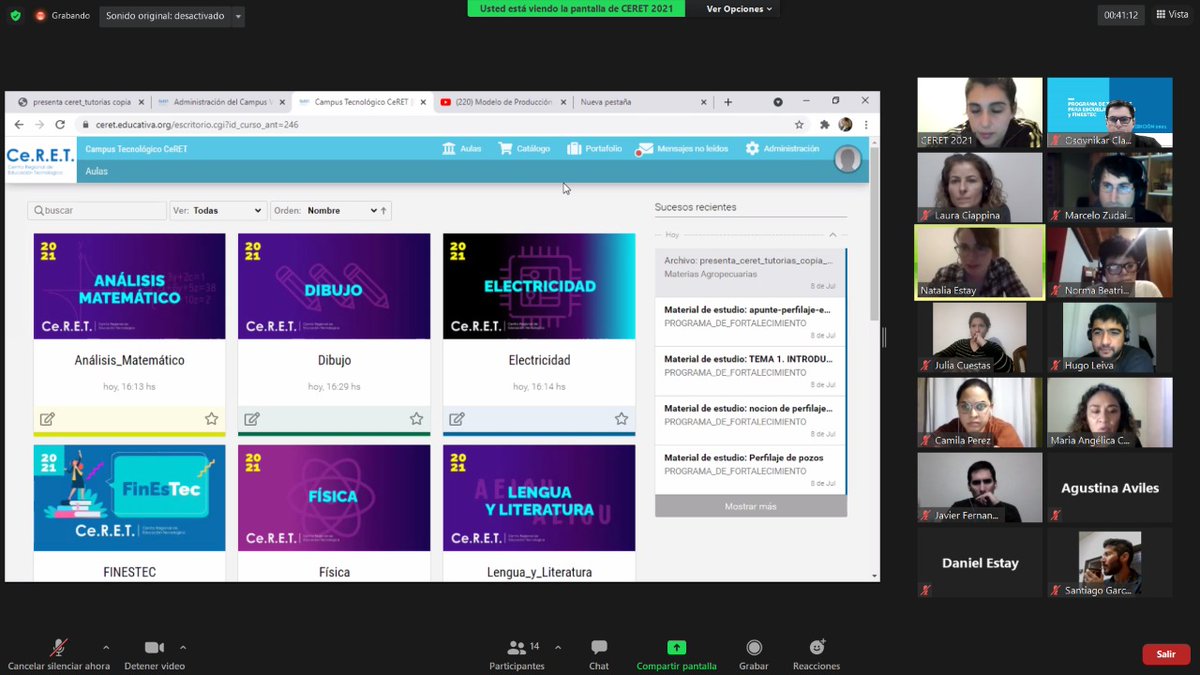Click Sonido original: desactivado button
Viewport: 1200px width, 675px height.
point(165,16)
